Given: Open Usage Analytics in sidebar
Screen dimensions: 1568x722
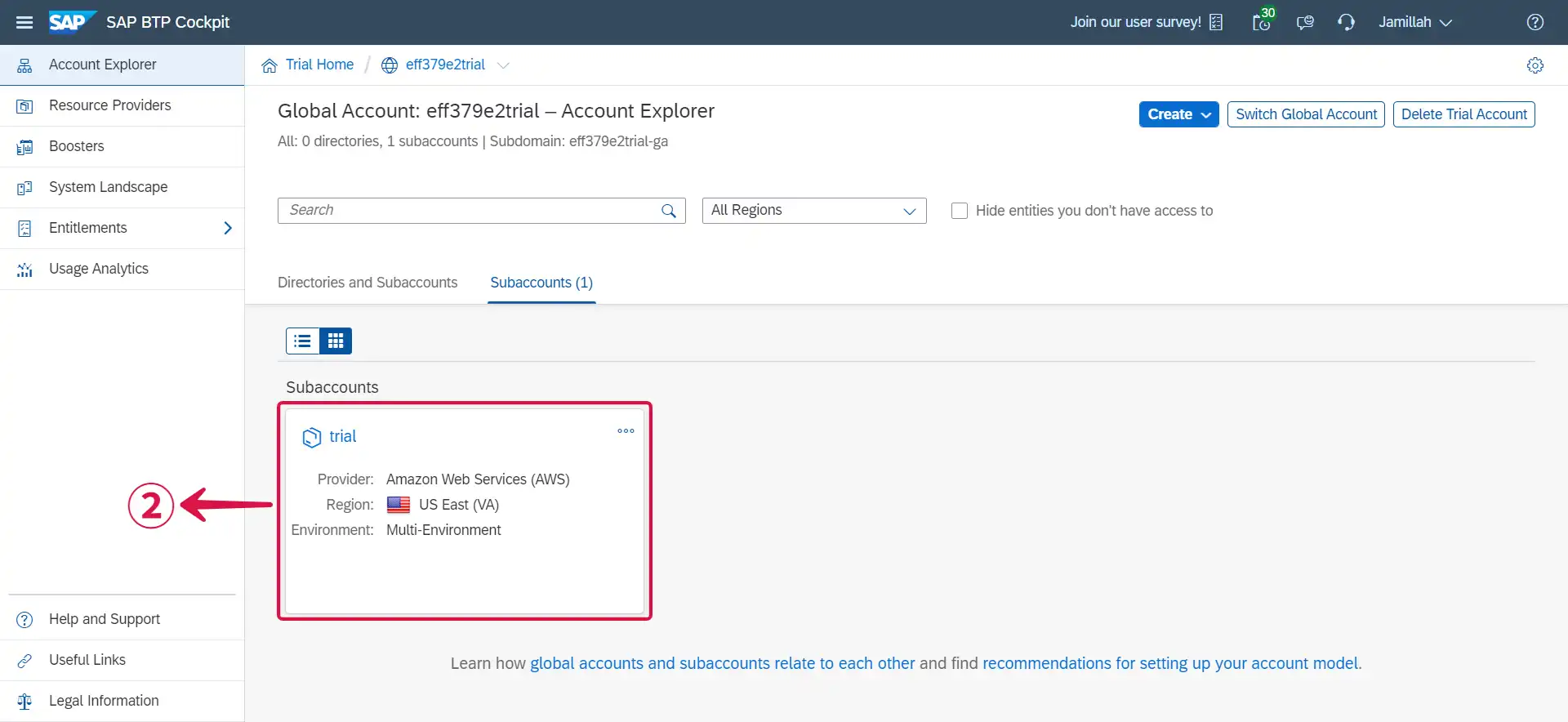Looking at the screenshot, I should 122,269.
